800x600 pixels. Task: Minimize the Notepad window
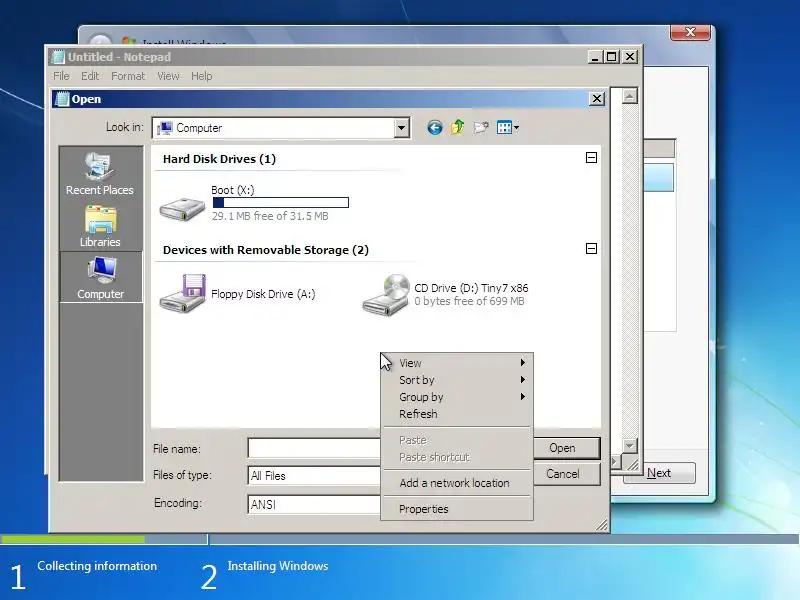pos(595,57)
